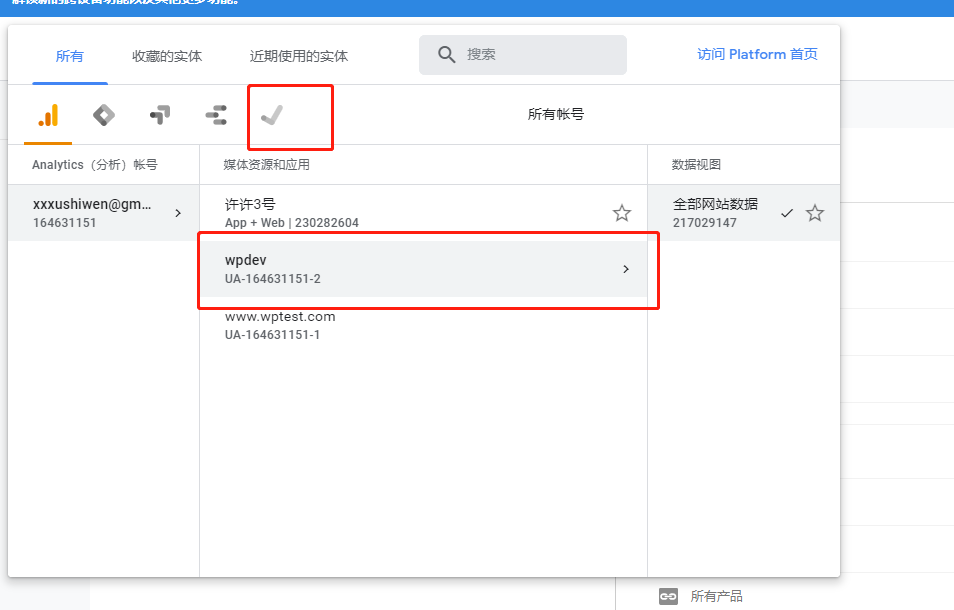Switch to the 所有 tab

click(69, 56)
